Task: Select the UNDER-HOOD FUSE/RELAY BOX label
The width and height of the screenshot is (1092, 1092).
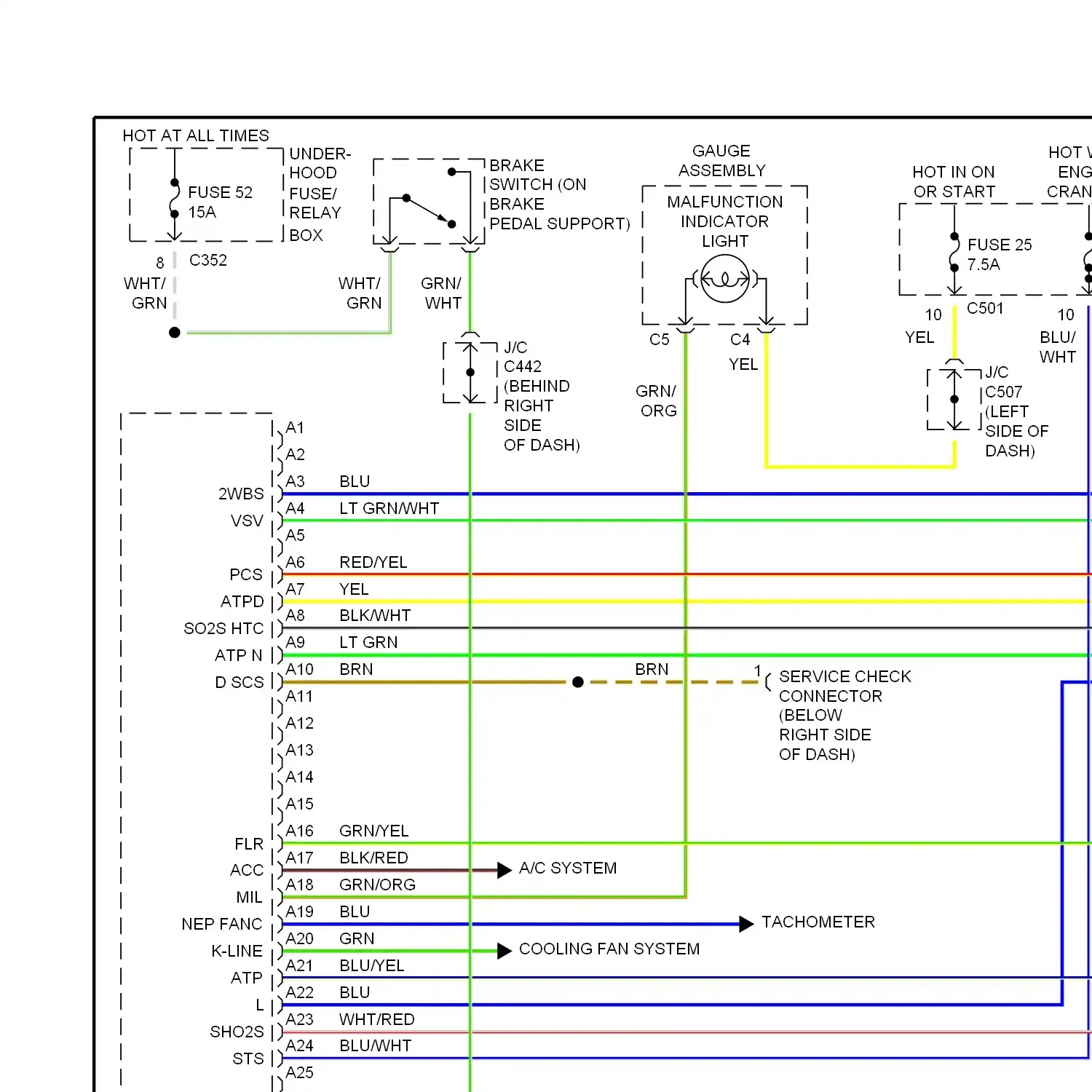Action: (x=320, y=194)
